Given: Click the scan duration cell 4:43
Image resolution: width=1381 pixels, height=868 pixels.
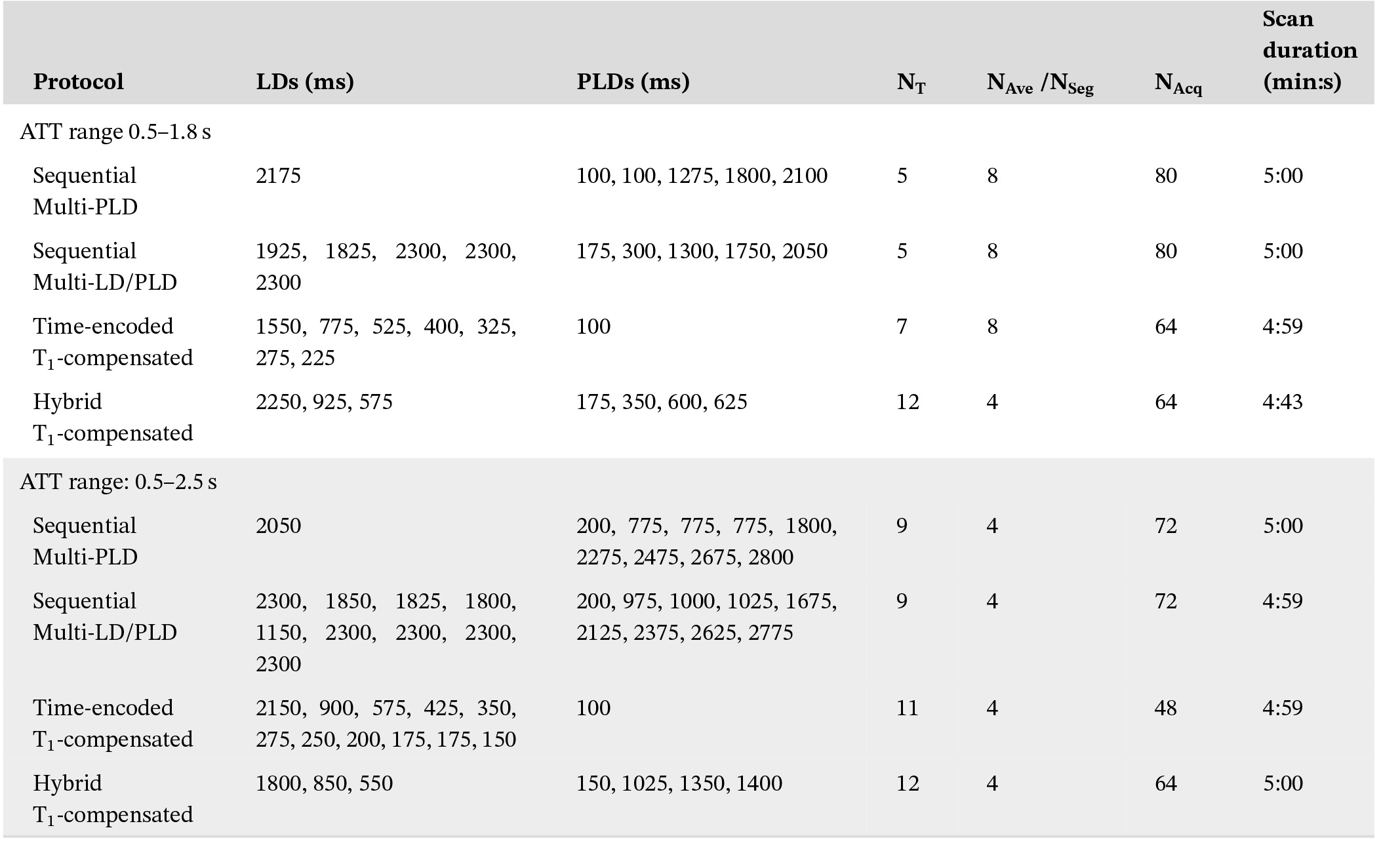Looking at the screenshot, I should (x=1282, y=402).
